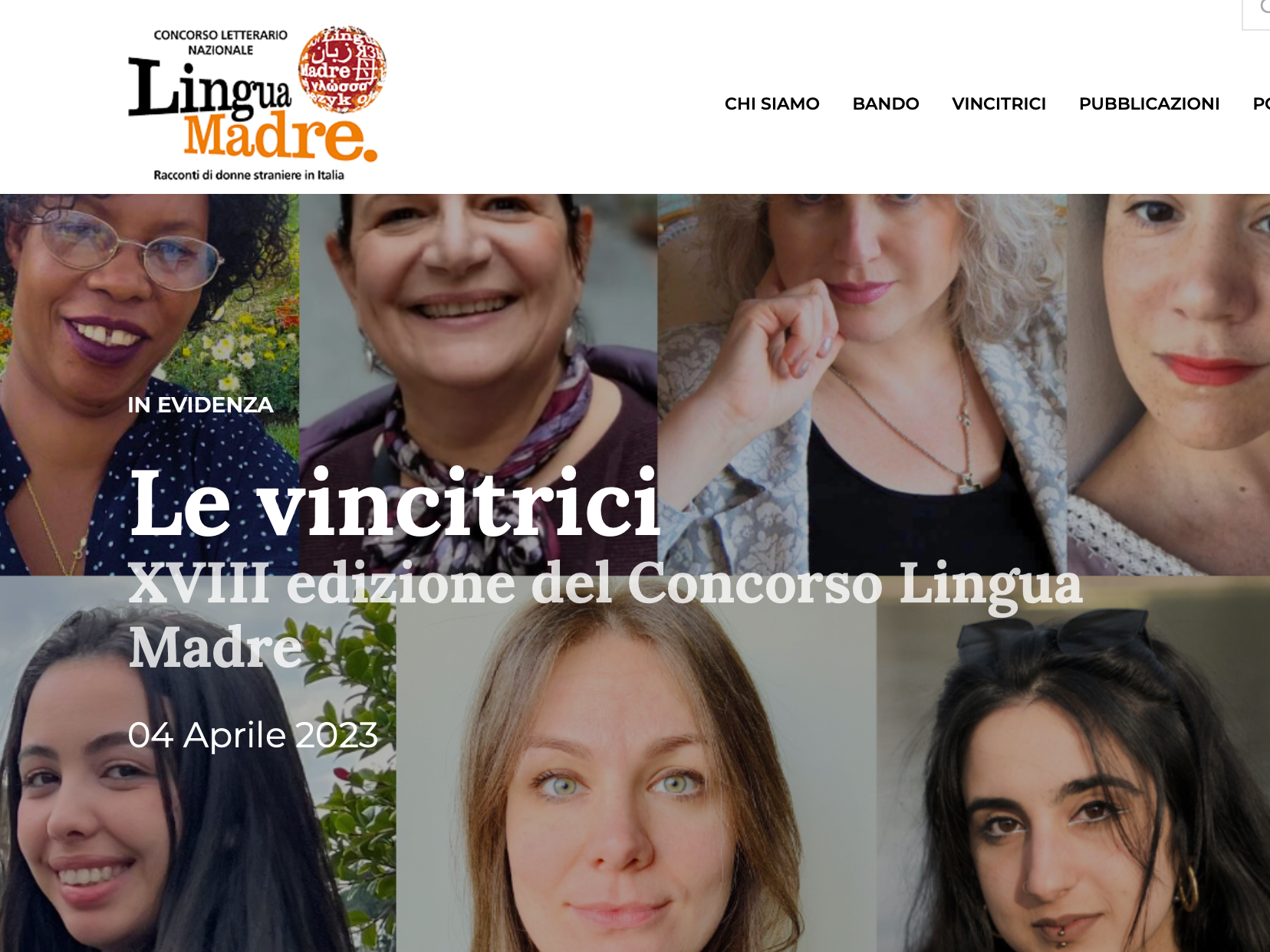Select photo of smiling girl near green leaves
1270x952 pixels.
coord(198,764)
